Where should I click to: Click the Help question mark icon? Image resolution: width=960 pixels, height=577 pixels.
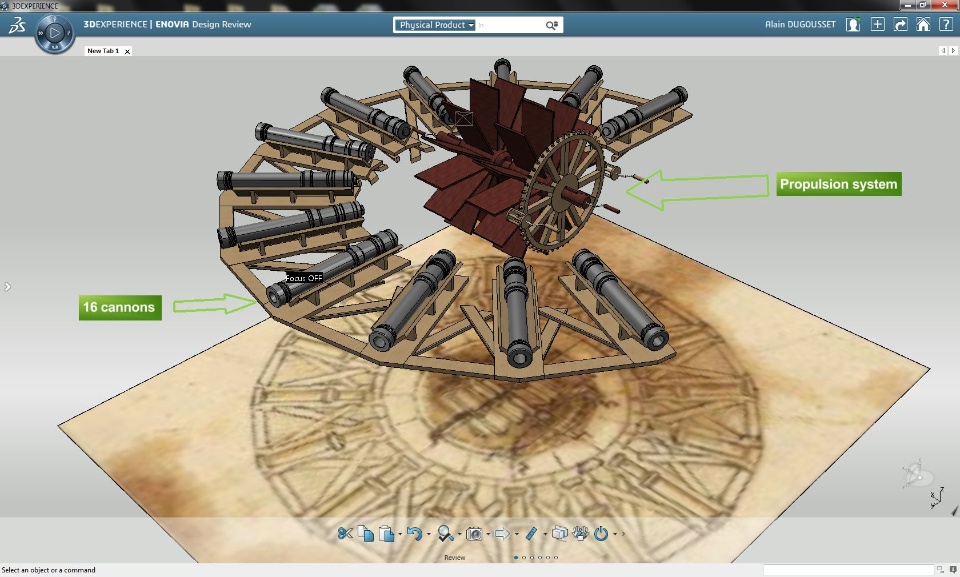(945, 25)
